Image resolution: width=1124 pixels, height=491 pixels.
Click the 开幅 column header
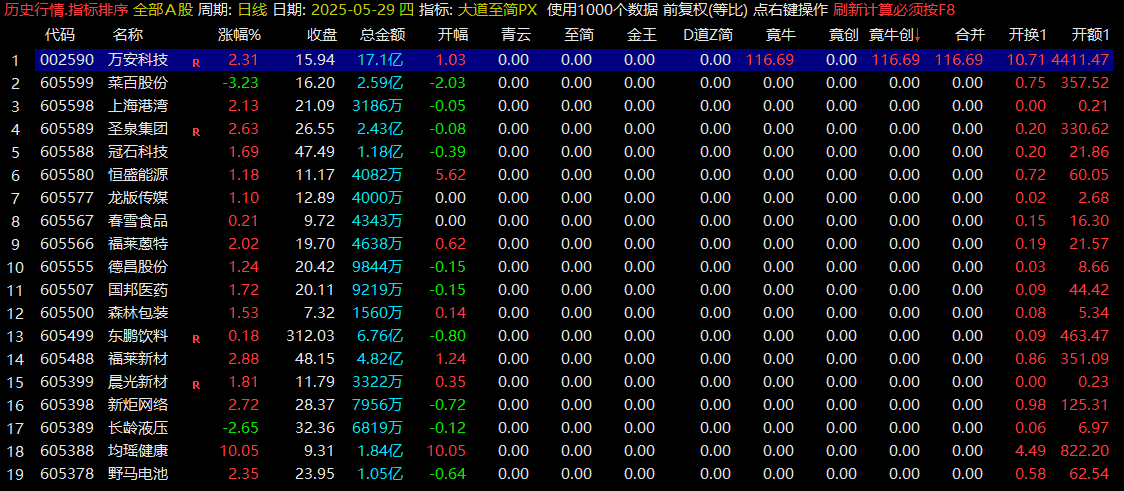453,34
